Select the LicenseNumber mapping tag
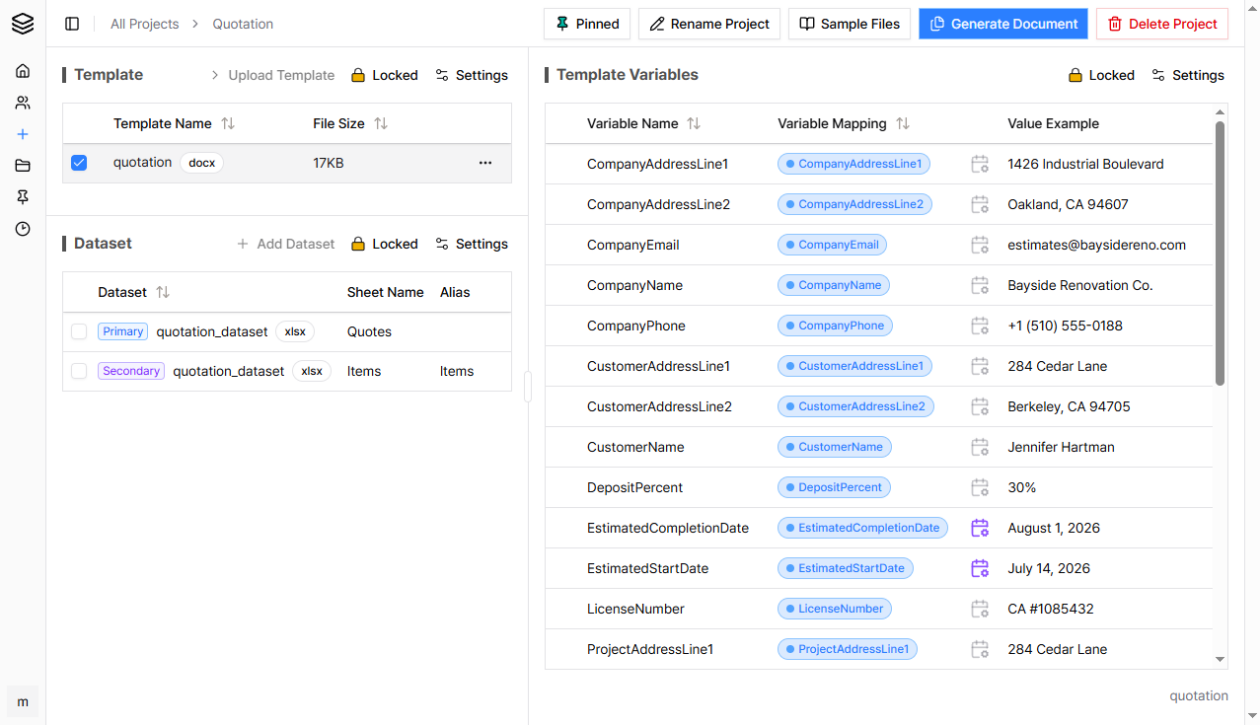Image resolution: width=1260 pixels, height=725 pixels. coord(834,609)
